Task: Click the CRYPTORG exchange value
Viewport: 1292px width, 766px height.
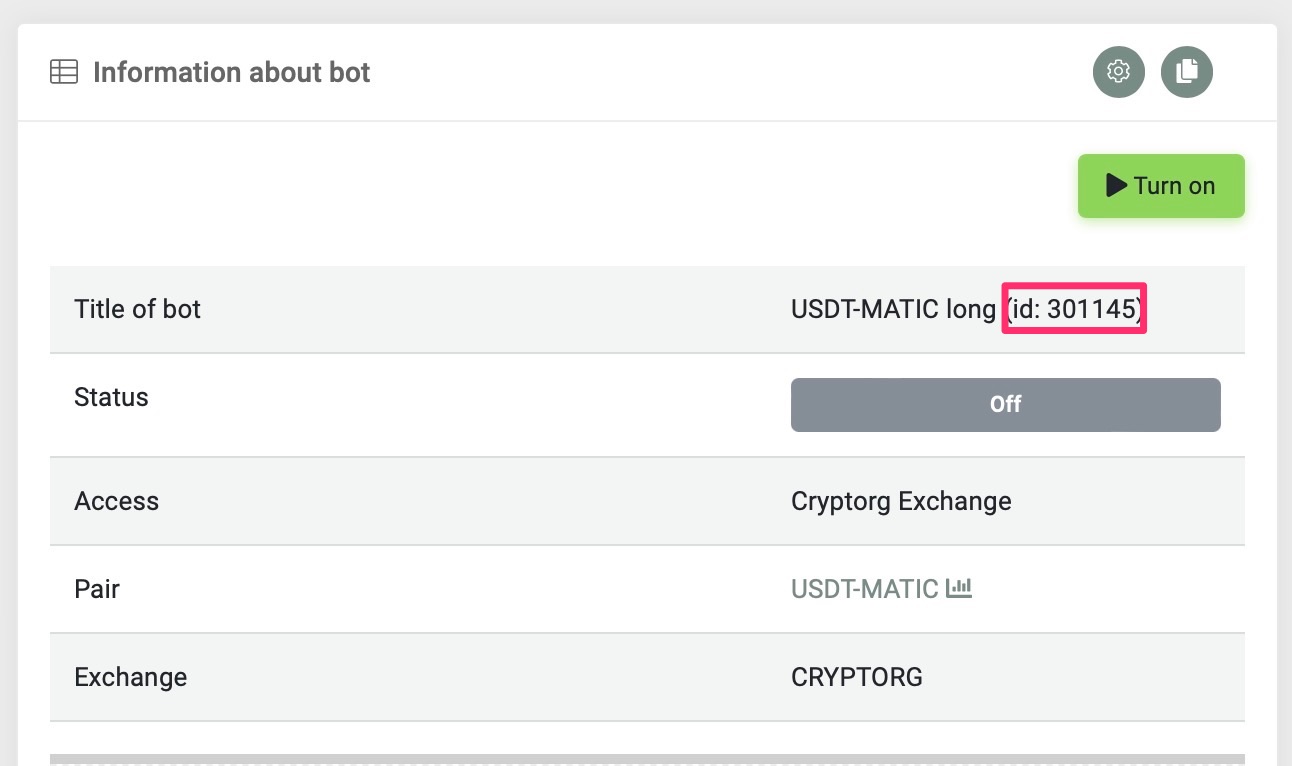Action: pos(856,676)
